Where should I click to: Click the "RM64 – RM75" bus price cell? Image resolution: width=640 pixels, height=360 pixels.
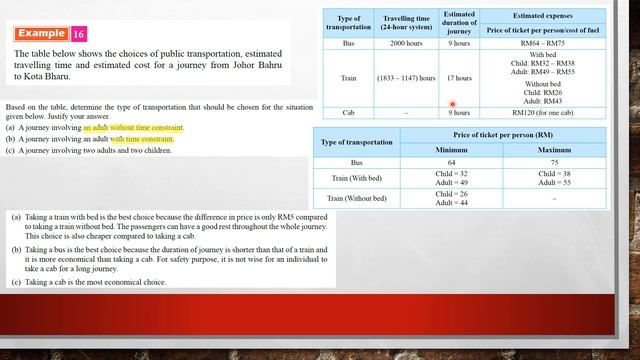pyautogui.click(x=542, y=43)
